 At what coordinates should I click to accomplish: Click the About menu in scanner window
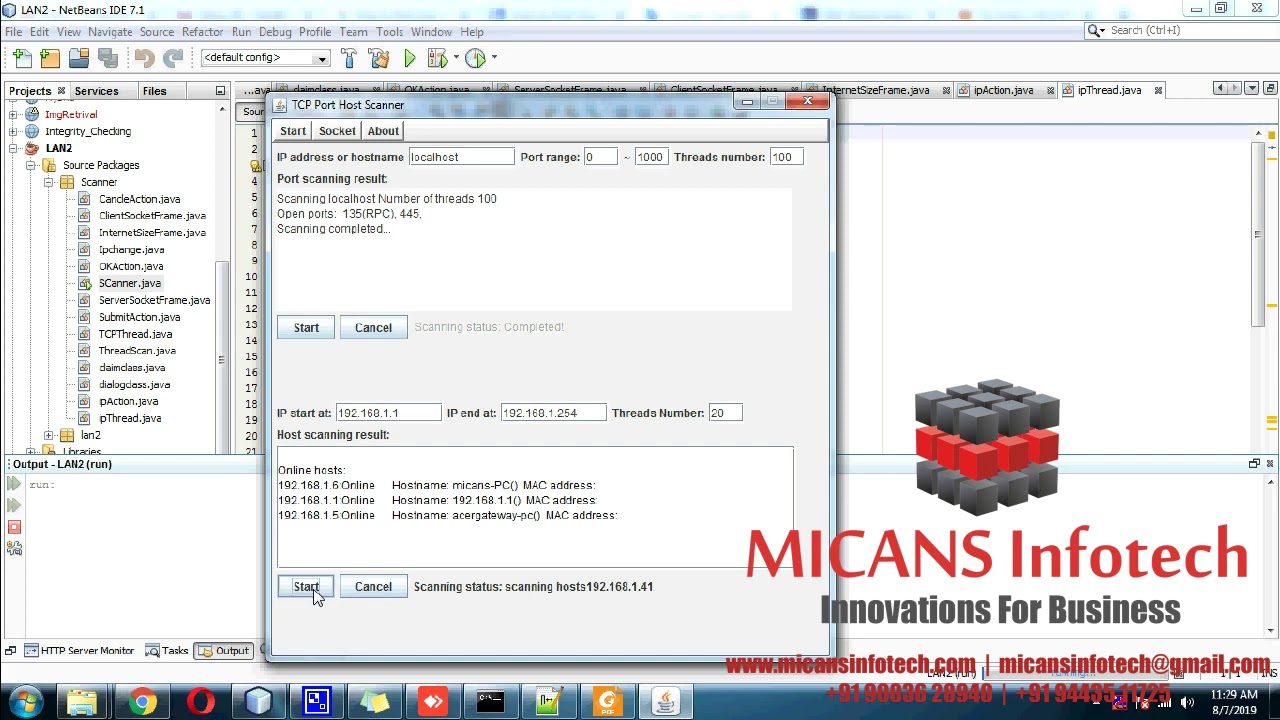pyautogui.click(x=383, y=131)
